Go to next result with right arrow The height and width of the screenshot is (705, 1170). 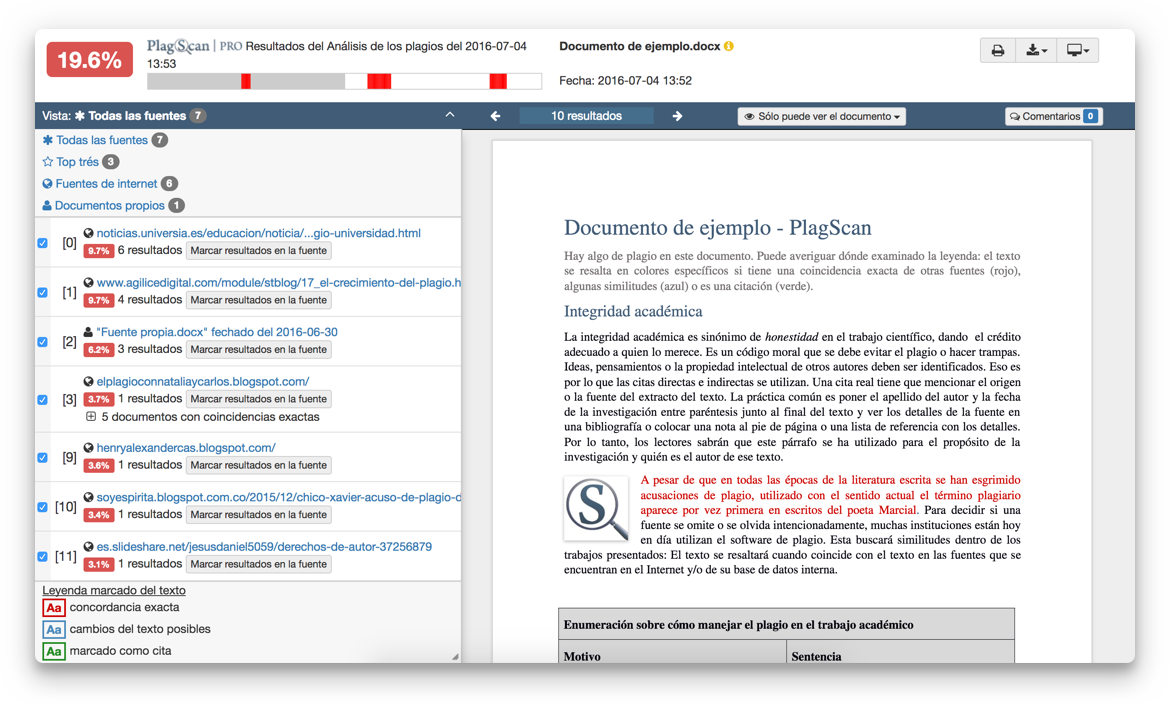pyautogui.click(x=677, y=116)
